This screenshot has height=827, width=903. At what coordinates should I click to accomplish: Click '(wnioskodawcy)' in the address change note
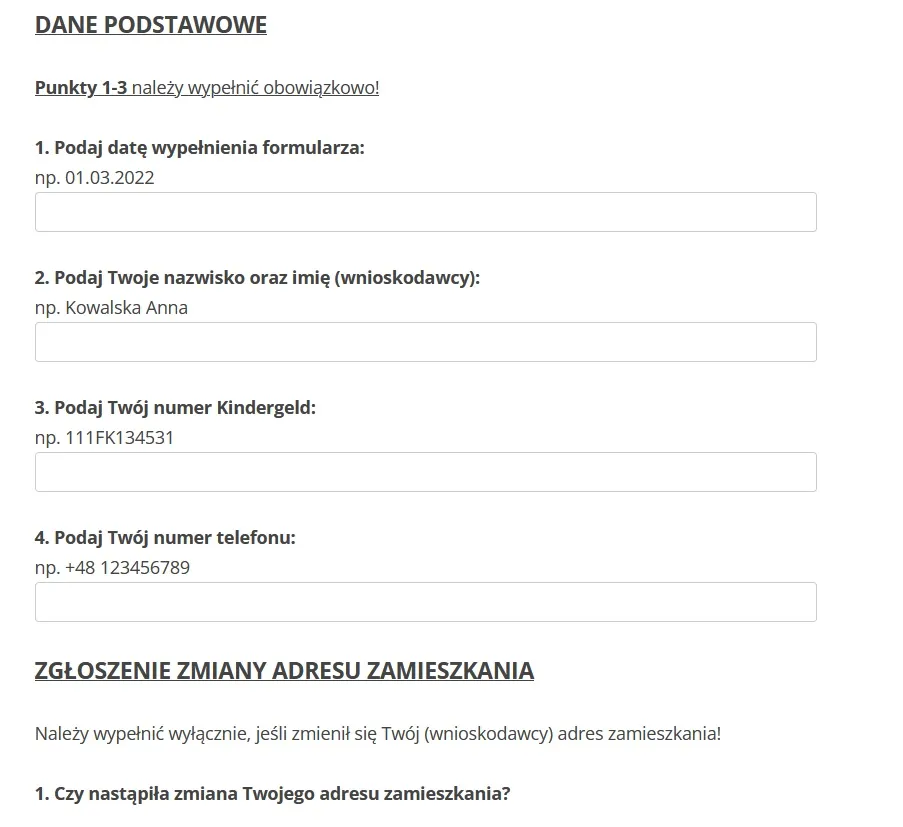click(x=488, y=733)
